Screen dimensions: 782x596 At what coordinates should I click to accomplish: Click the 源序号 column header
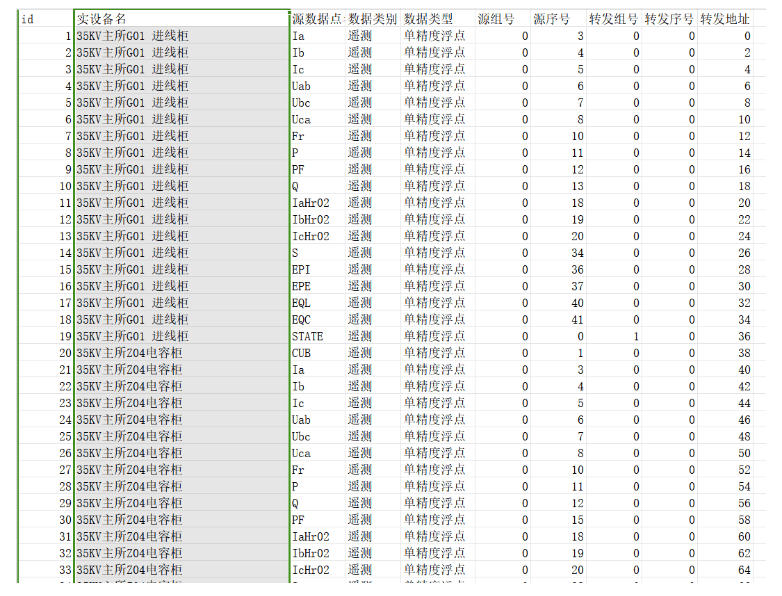pos(553,19)
